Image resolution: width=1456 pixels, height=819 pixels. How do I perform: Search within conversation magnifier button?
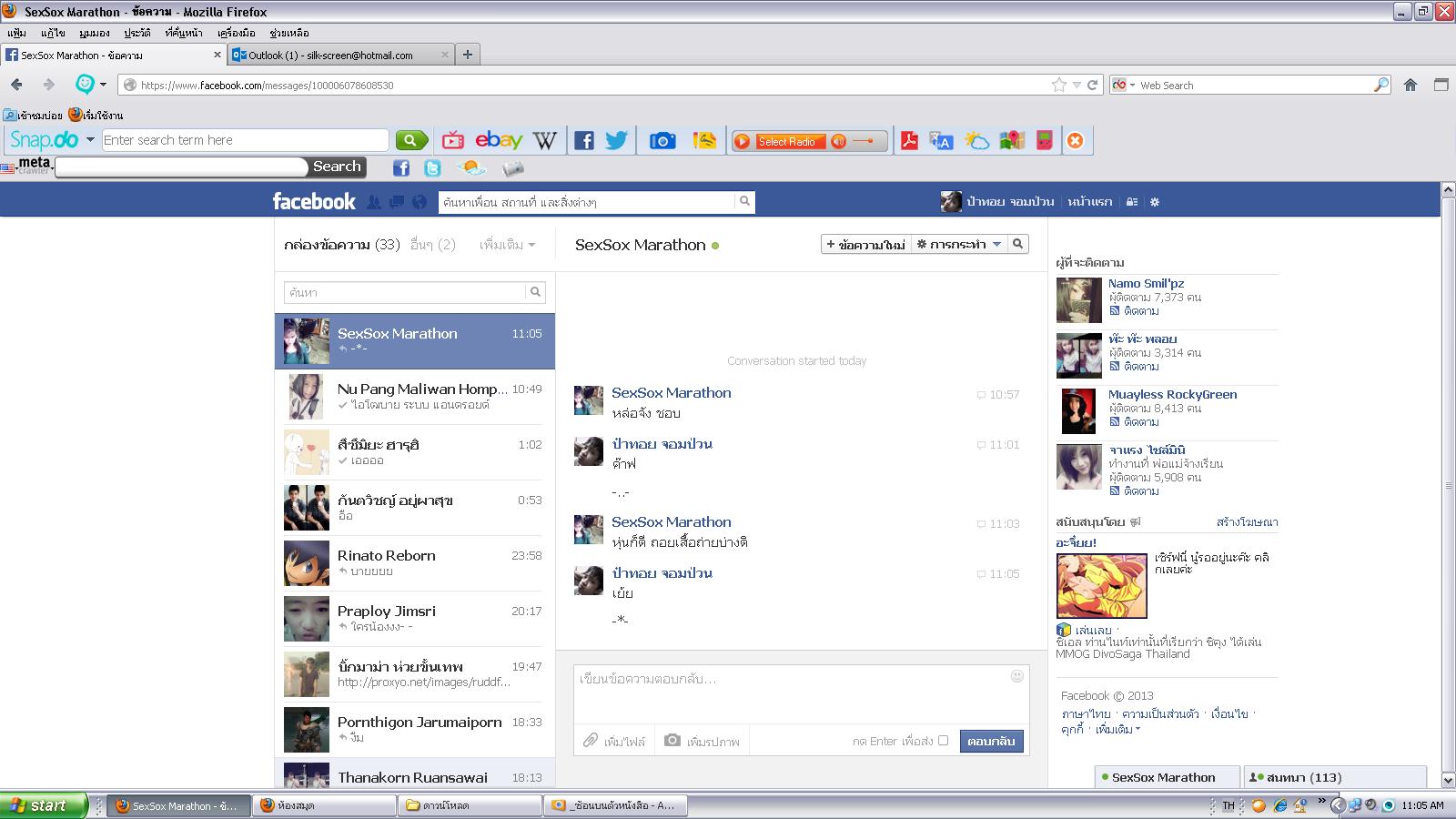coord(1018,244)
